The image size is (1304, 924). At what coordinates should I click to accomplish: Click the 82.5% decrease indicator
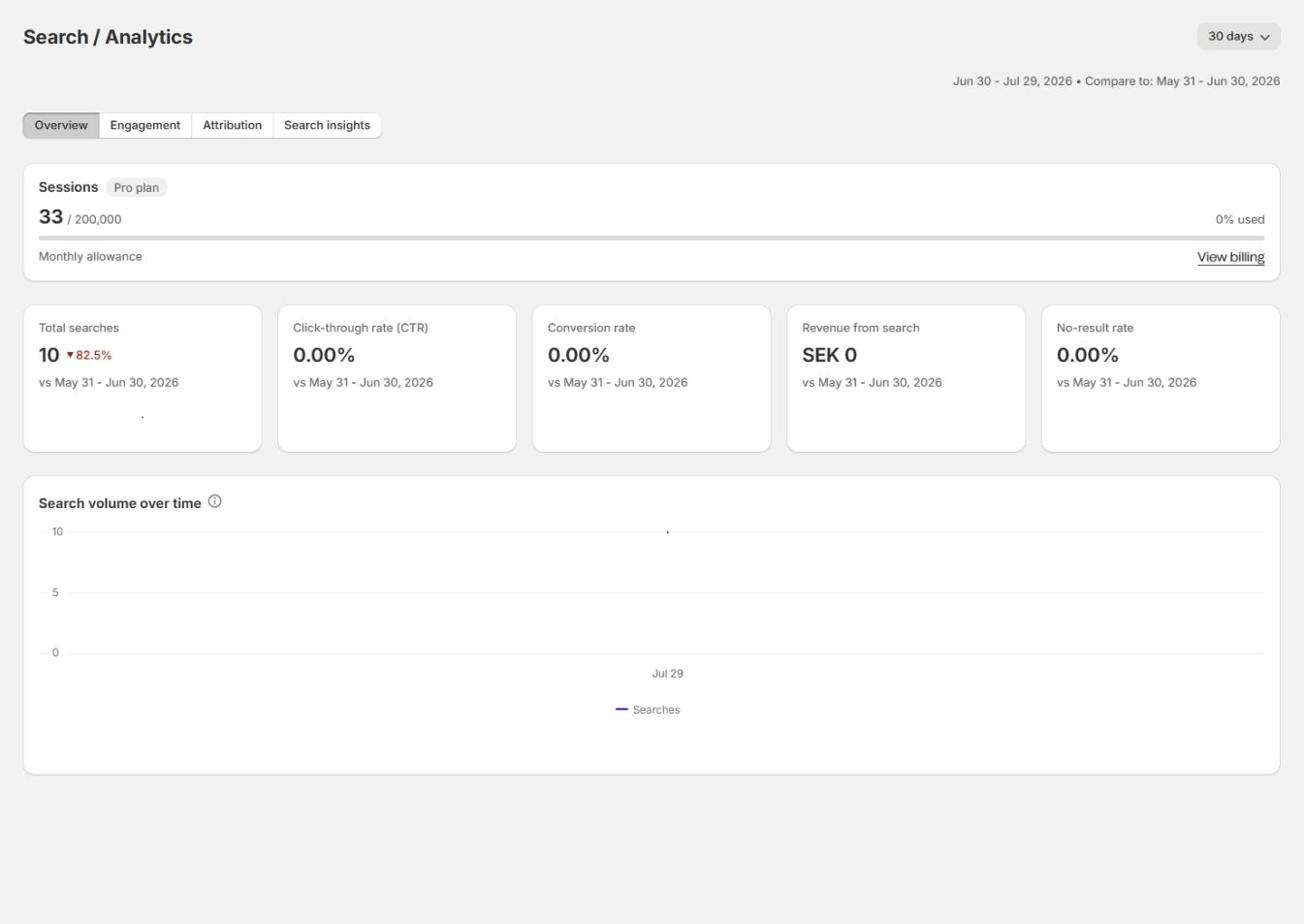point(89,355)
